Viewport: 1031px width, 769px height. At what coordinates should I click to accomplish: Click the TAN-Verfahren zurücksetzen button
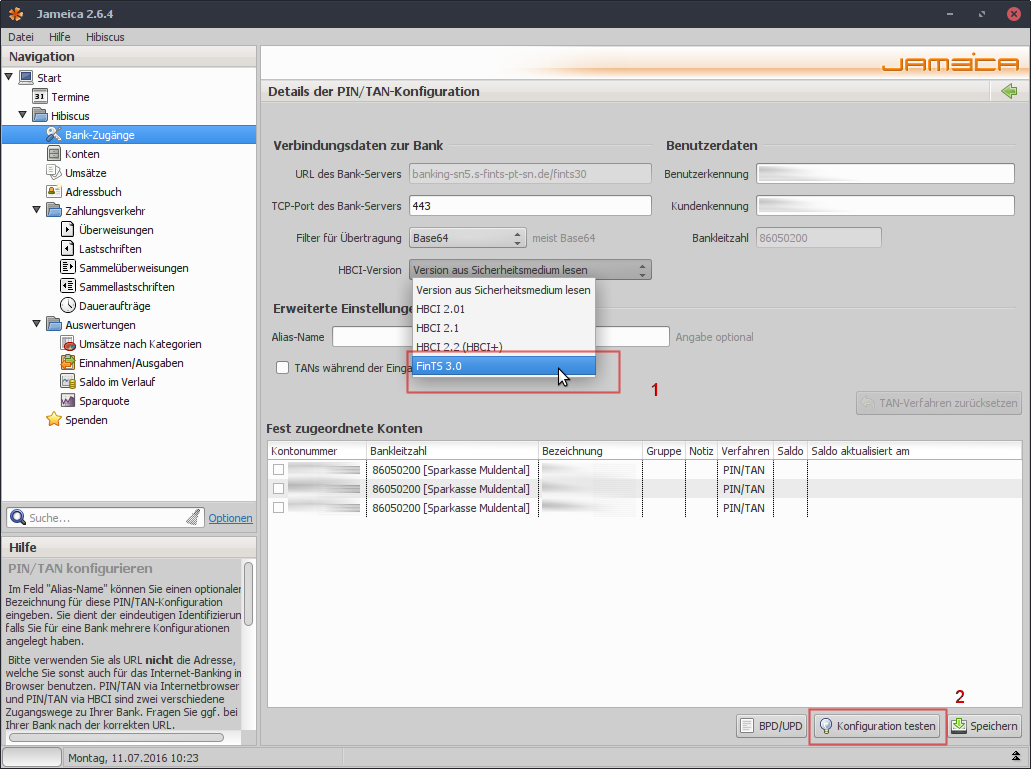click(939, 403)
